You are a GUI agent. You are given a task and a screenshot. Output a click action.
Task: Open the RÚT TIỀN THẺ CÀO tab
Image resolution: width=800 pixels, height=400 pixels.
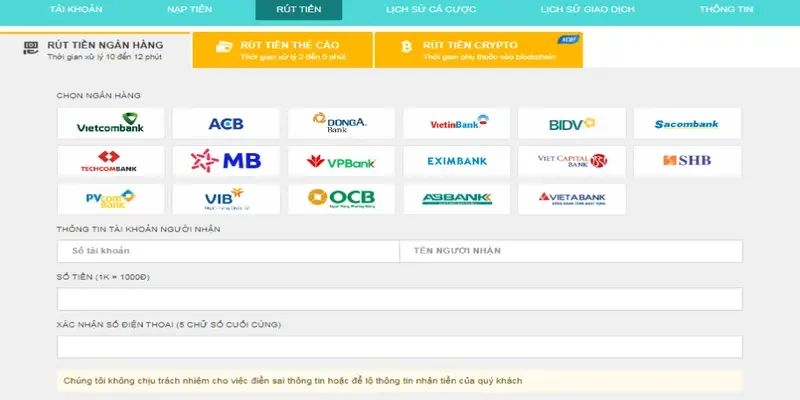[x=282, y=50]
